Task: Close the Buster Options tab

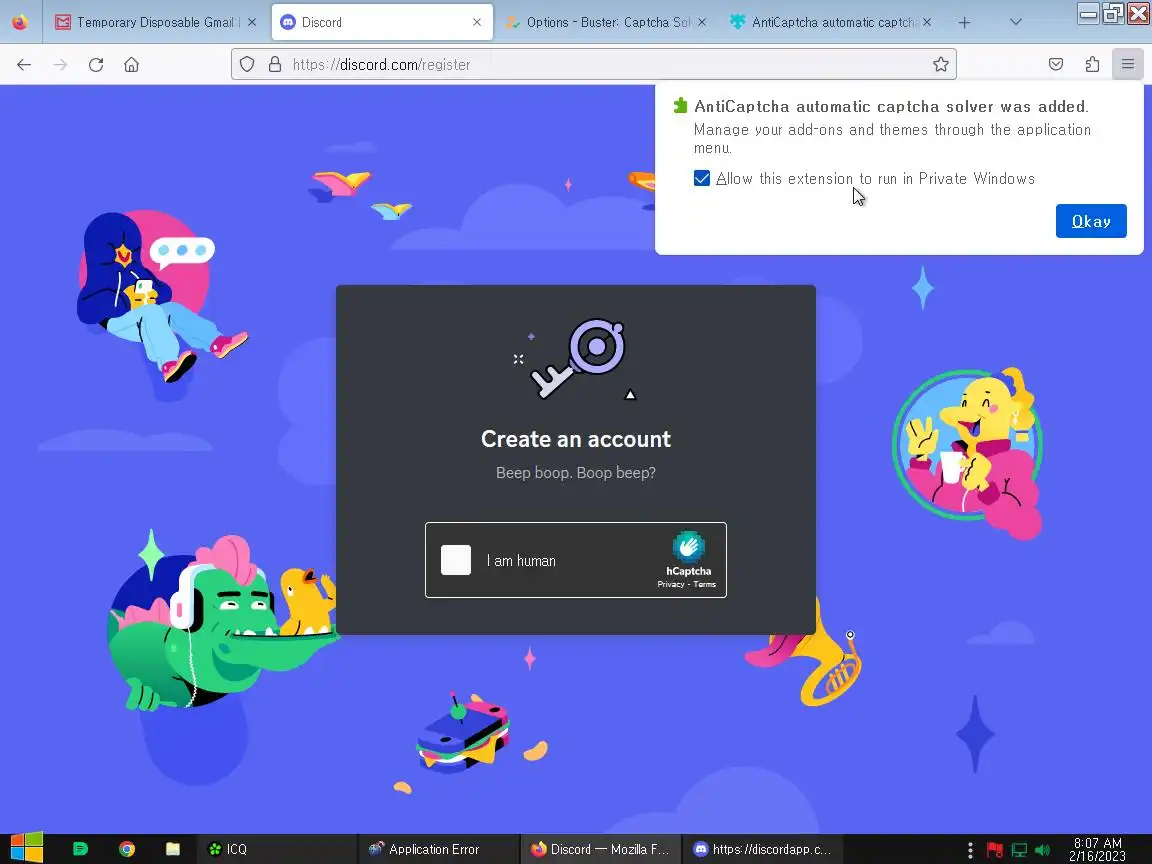Action: point(702,23)
